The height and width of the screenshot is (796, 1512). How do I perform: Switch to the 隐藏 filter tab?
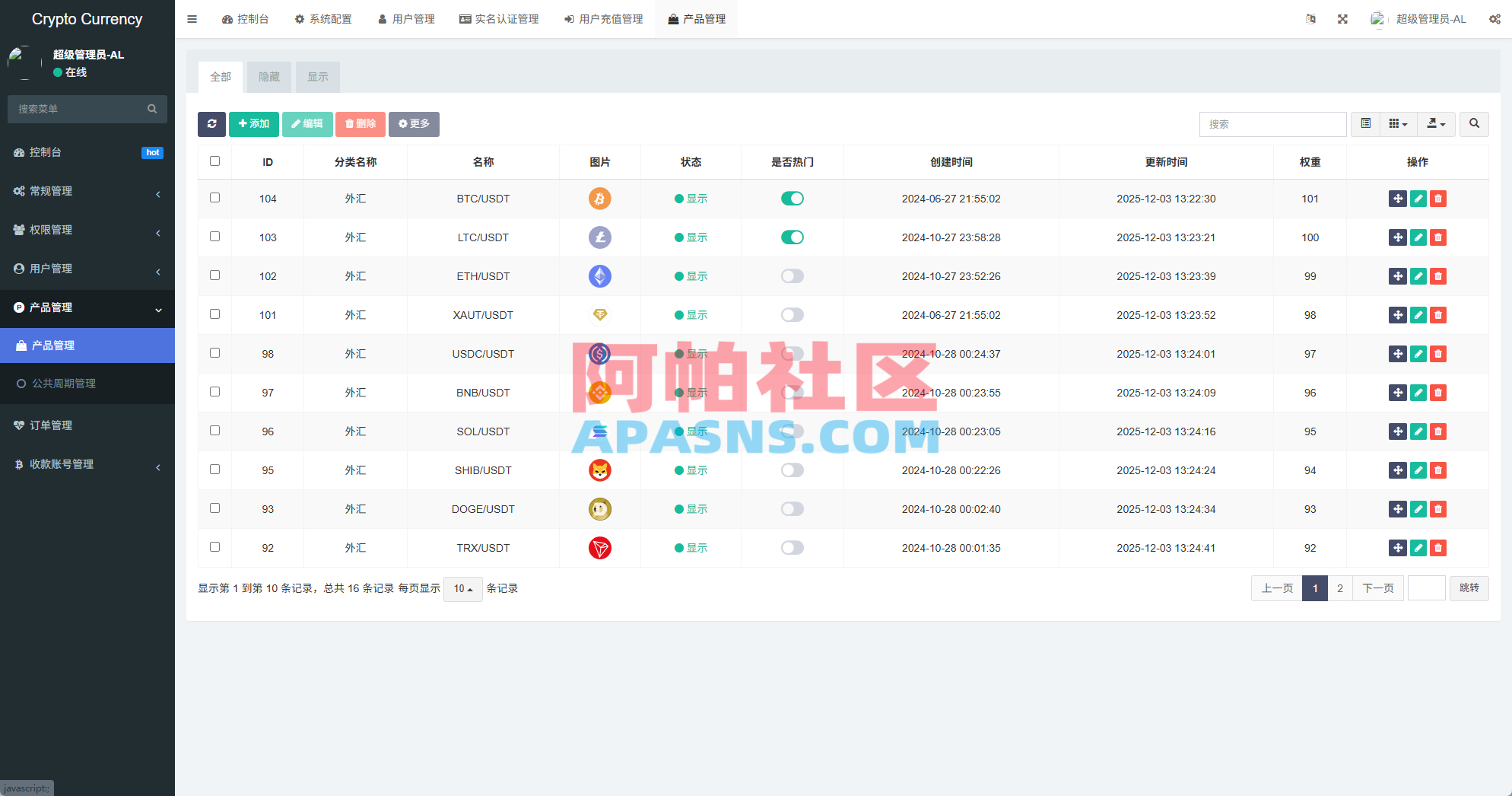point(269,77)
